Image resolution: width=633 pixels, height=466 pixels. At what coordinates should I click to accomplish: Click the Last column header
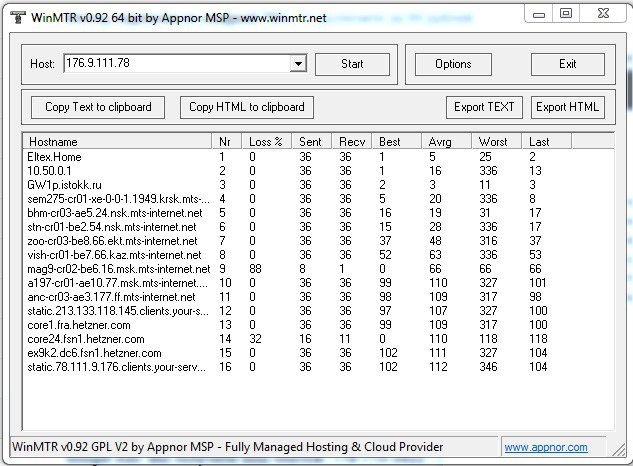coord(547,142)
